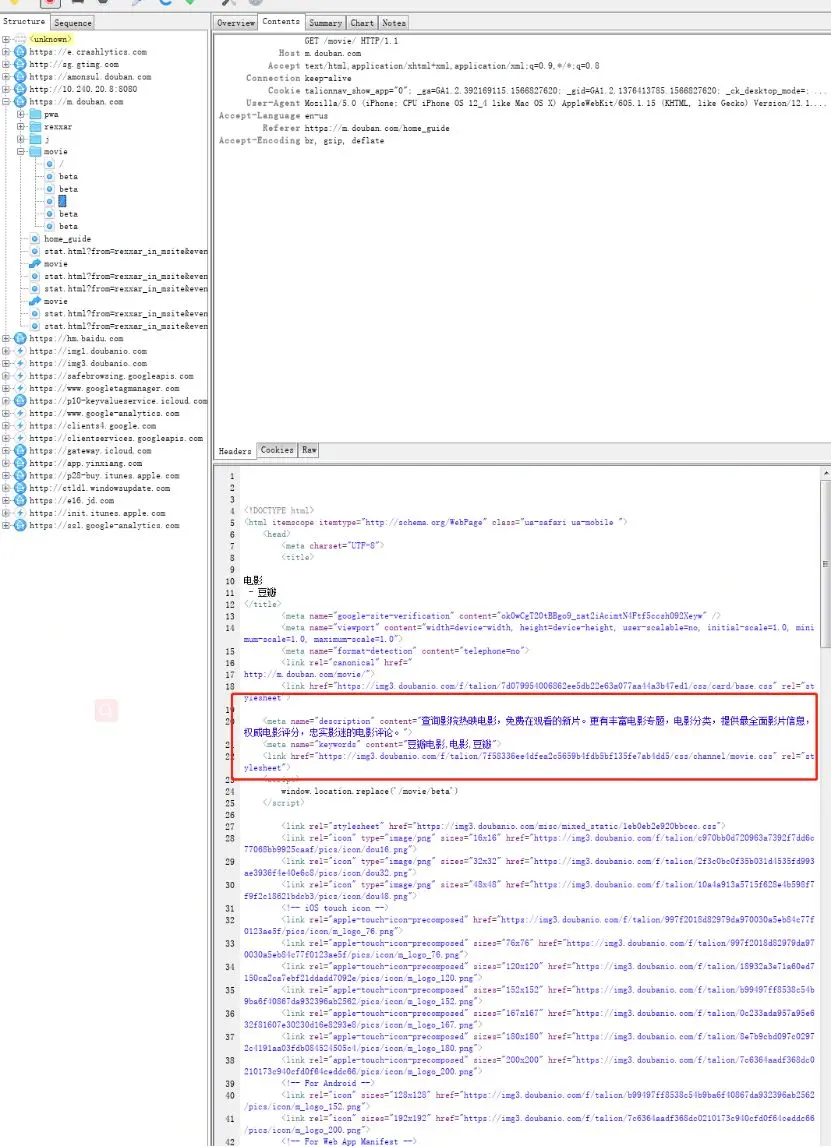Click the Host value 'm.douban.com'
Screen dimensions: 831x1147
(x=333, y=53)
